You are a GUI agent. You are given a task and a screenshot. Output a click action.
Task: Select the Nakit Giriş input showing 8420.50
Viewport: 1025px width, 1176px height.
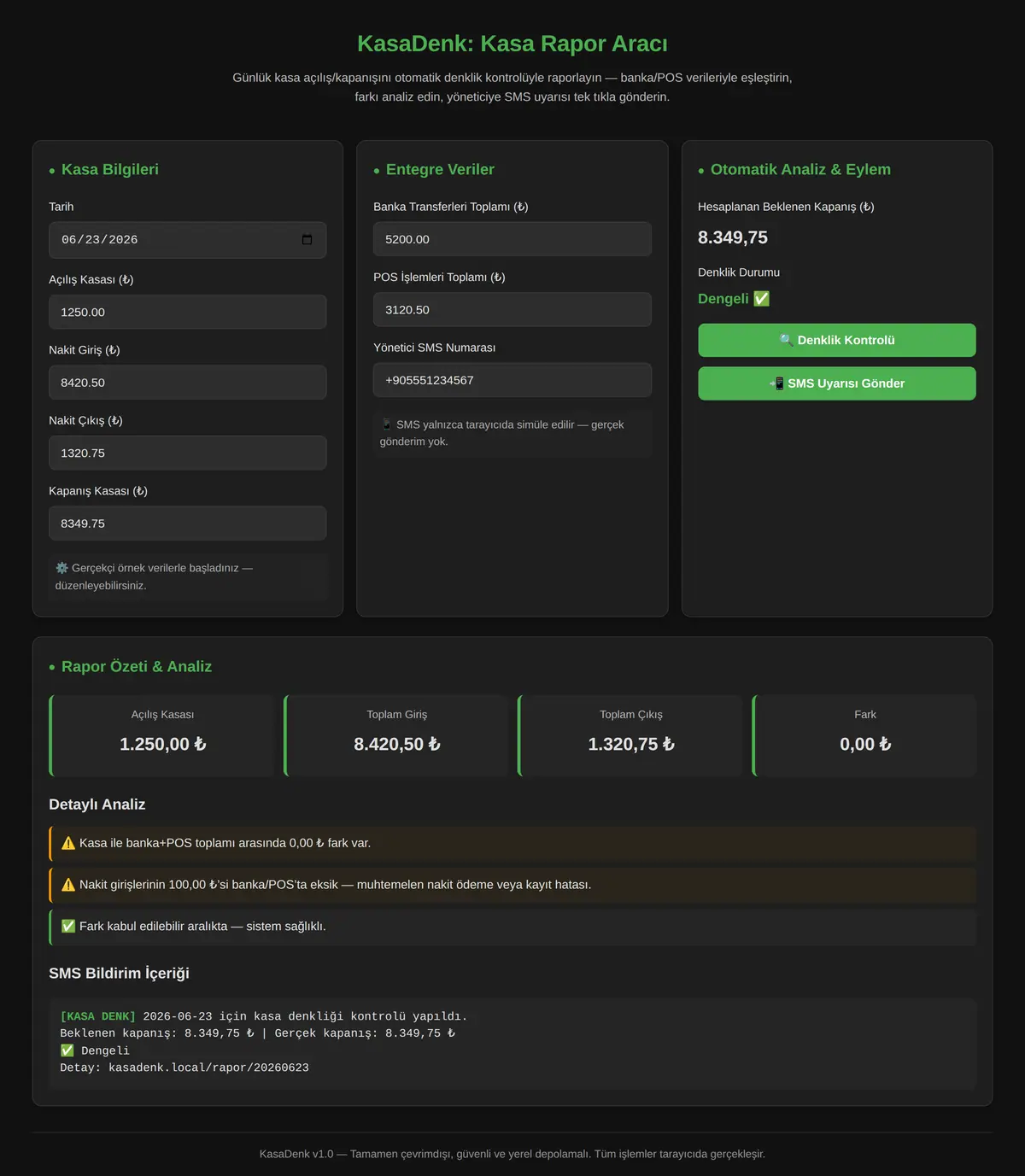[x=188, y=383]
